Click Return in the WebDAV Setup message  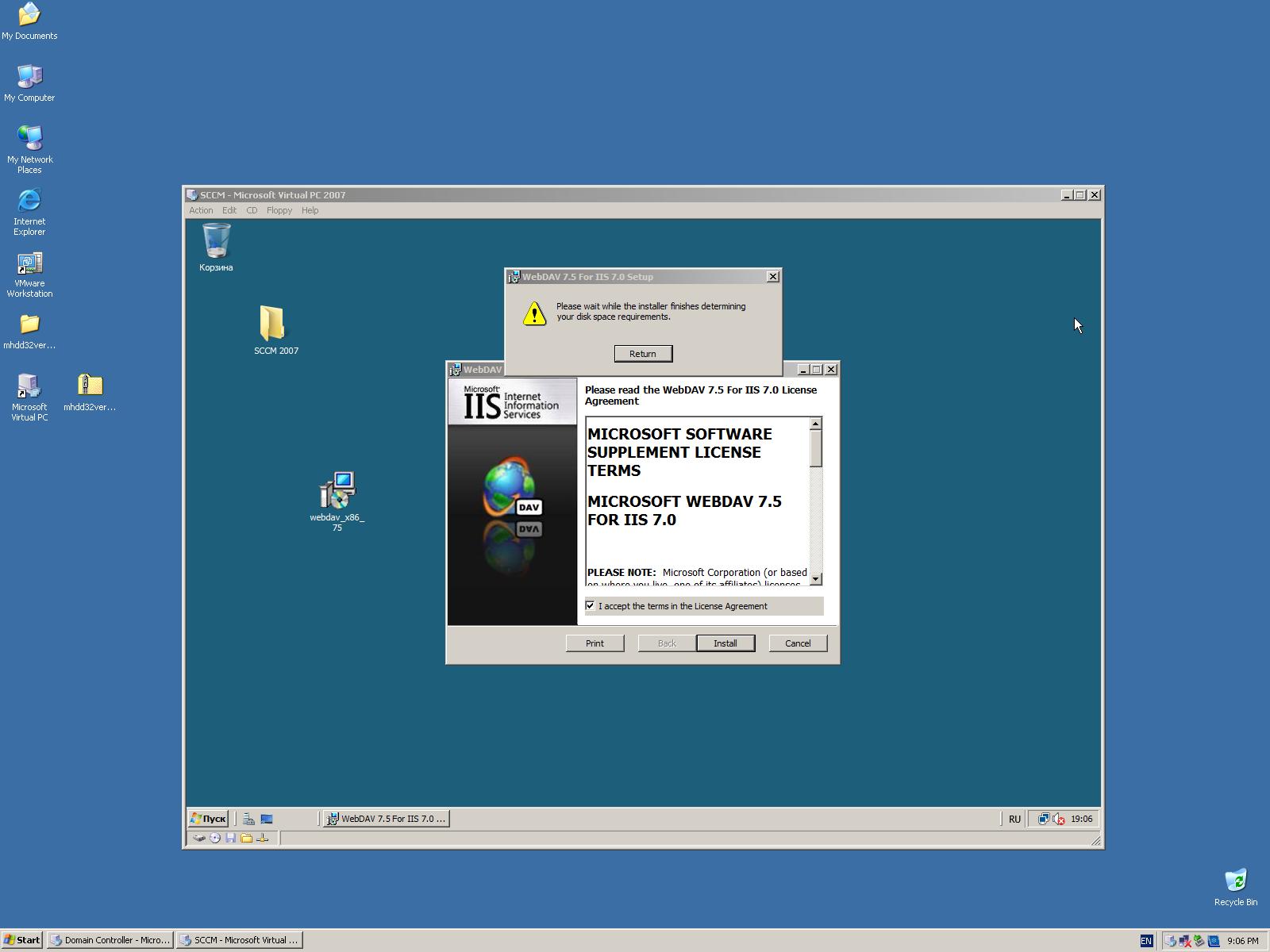pos(643,354)
